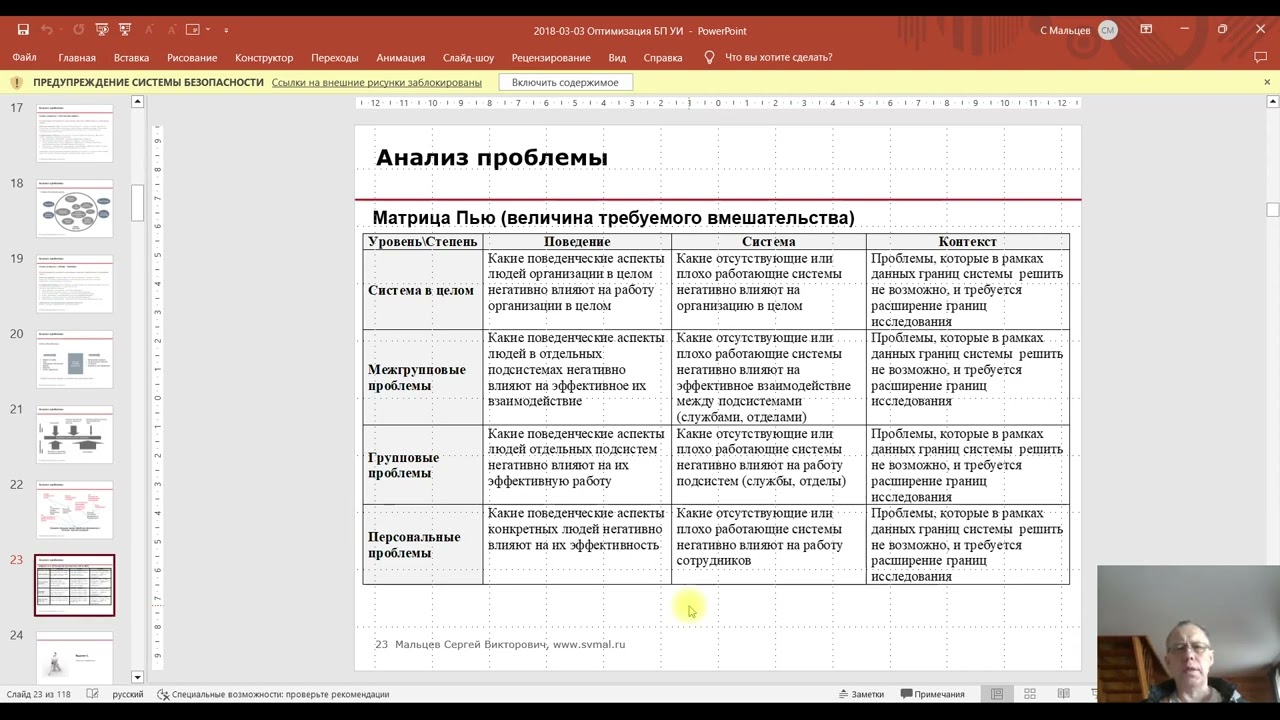The image size is (1280, 720).
Task: Click the footer text 'Мальцев Сергей Викторович'
Action: (x=470, y=645)
